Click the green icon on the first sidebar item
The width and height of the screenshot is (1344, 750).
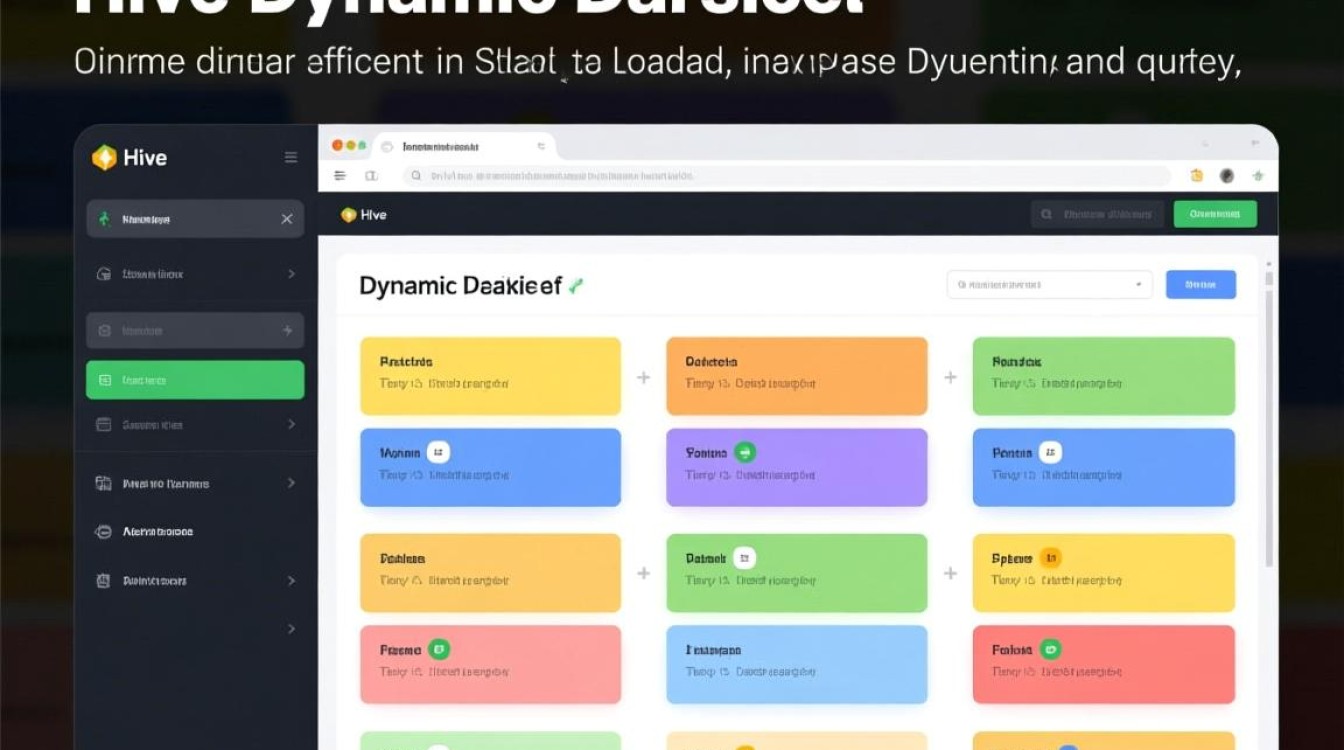click(103, 218)
